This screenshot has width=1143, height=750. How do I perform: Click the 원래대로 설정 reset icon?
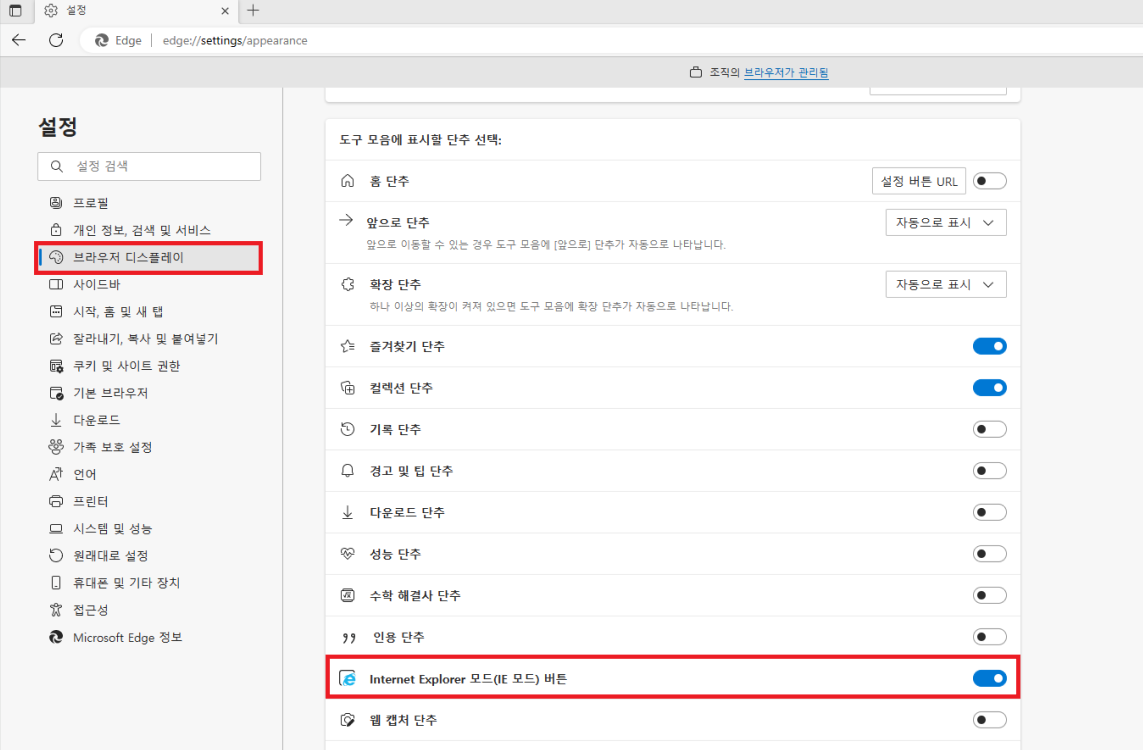pos(56,555)
